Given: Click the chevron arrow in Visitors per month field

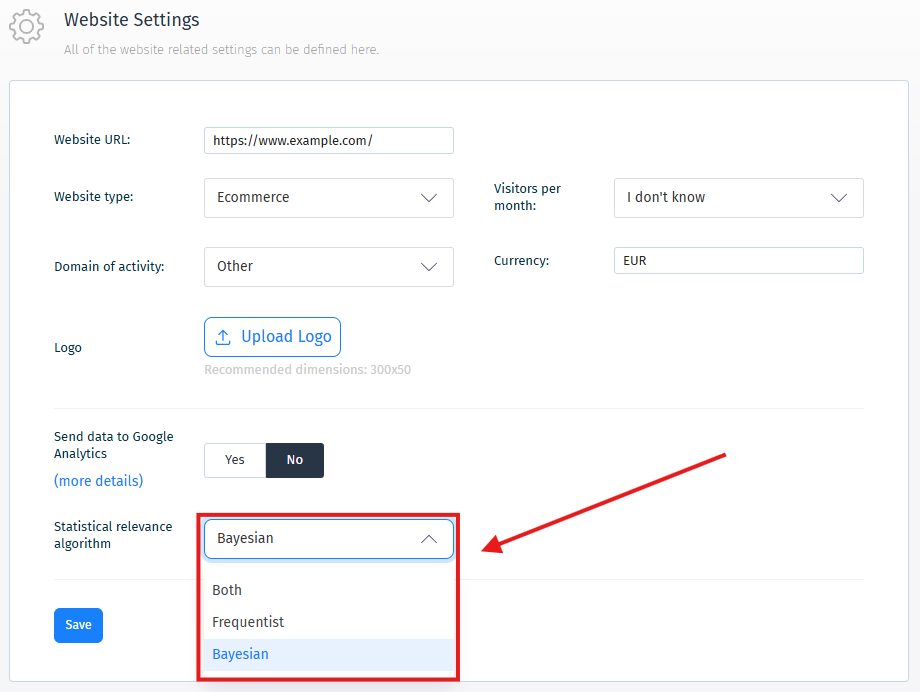Looking at the screenshot, I should (x=839, y=198).
